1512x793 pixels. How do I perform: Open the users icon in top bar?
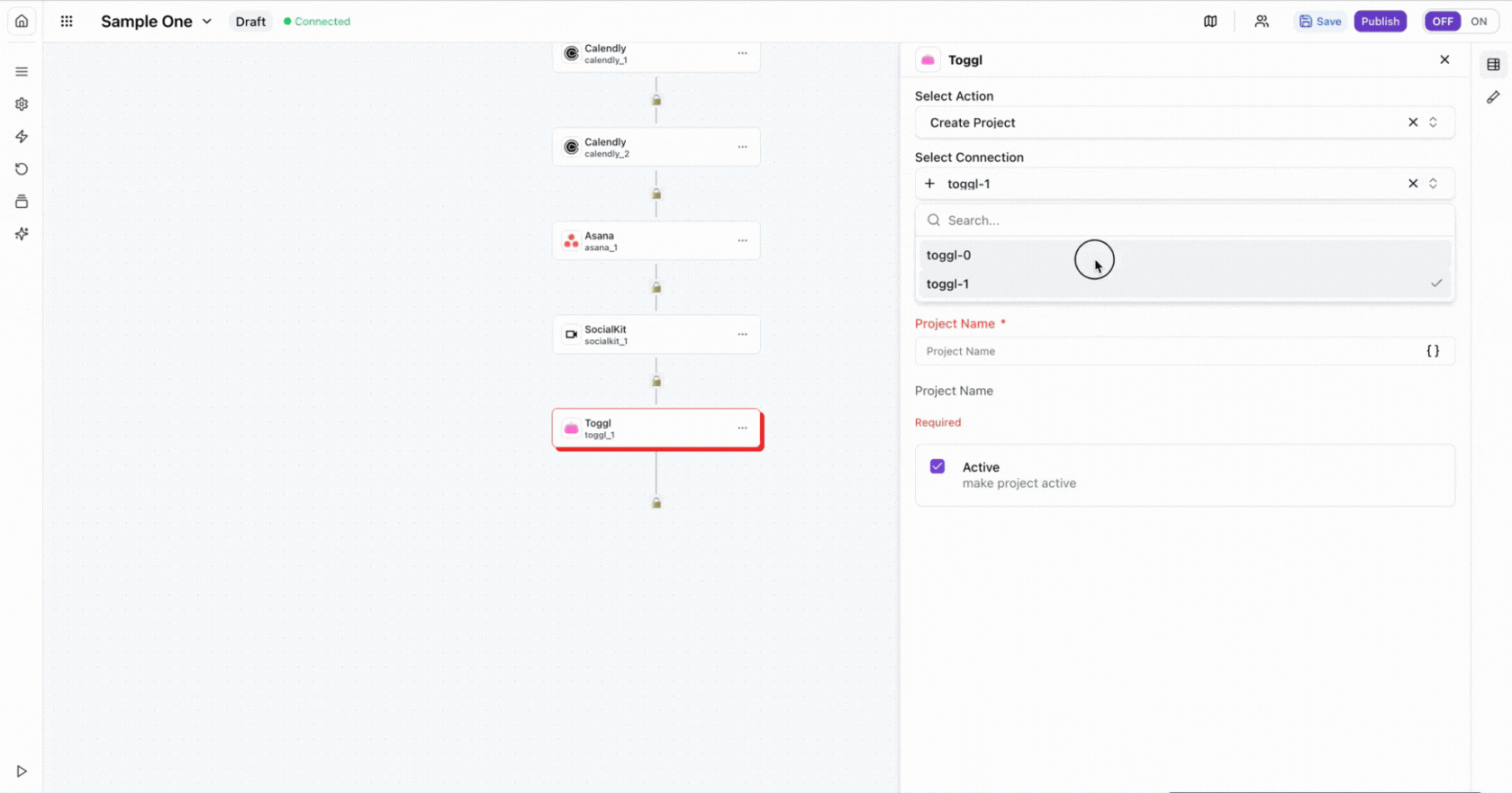(x=1262, y=22)
